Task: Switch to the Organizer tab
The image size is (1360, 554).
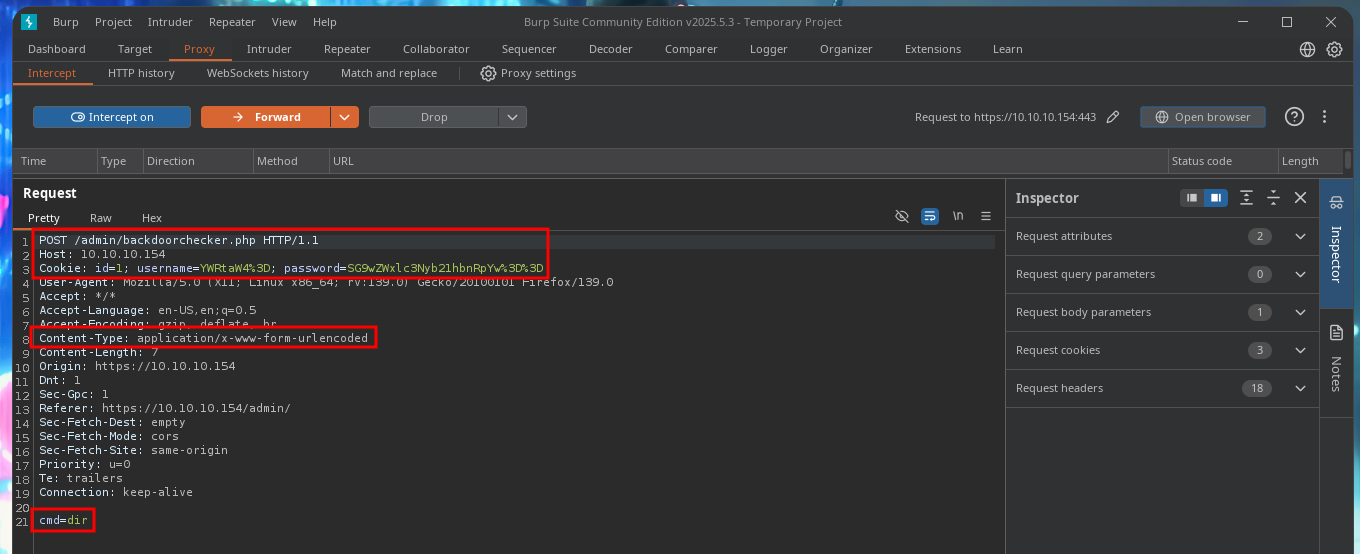Action: [846, 49]
